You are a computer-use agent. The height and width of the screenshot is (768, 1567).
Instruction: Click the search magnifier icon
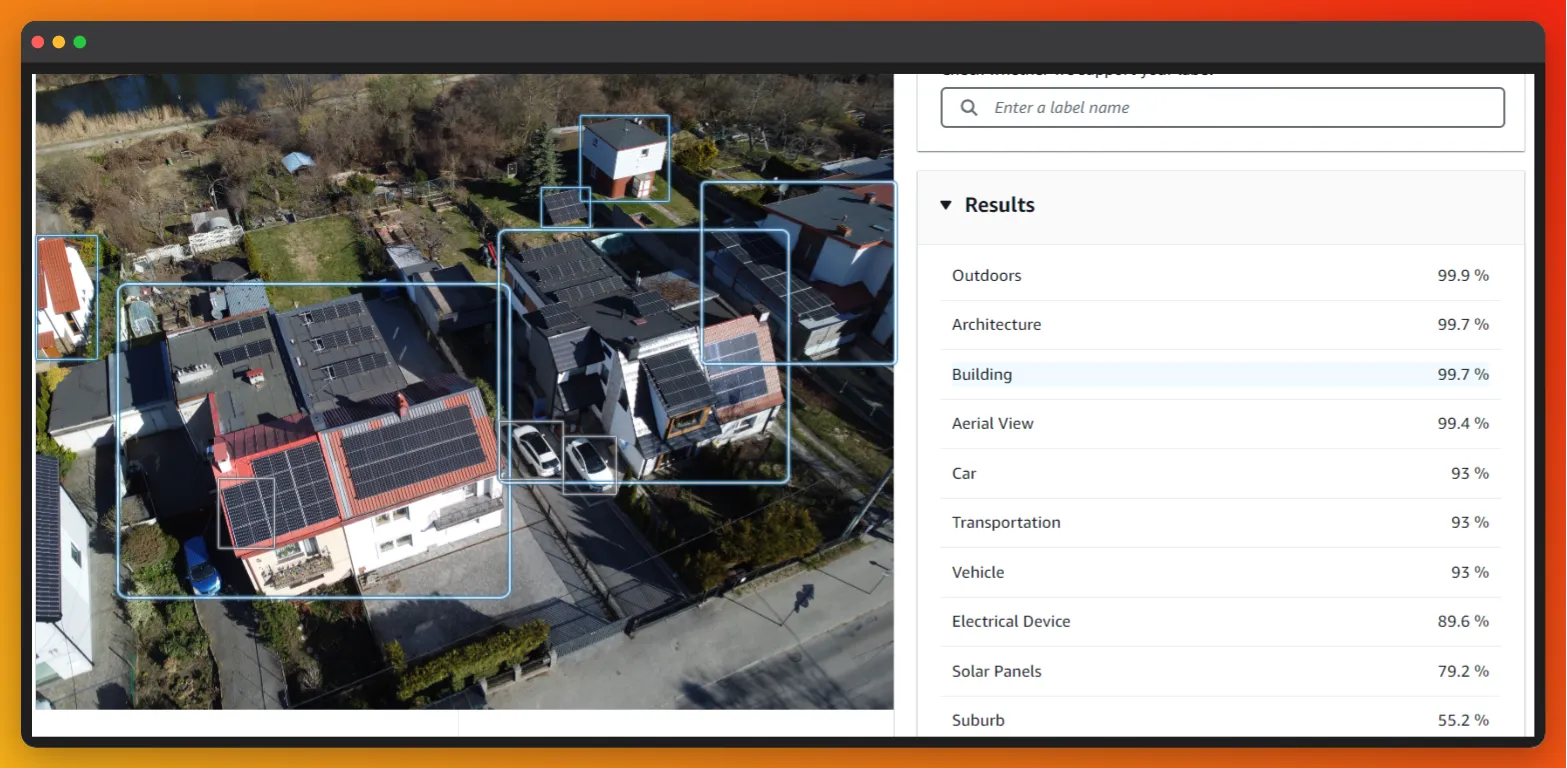[x=968, y=107]
